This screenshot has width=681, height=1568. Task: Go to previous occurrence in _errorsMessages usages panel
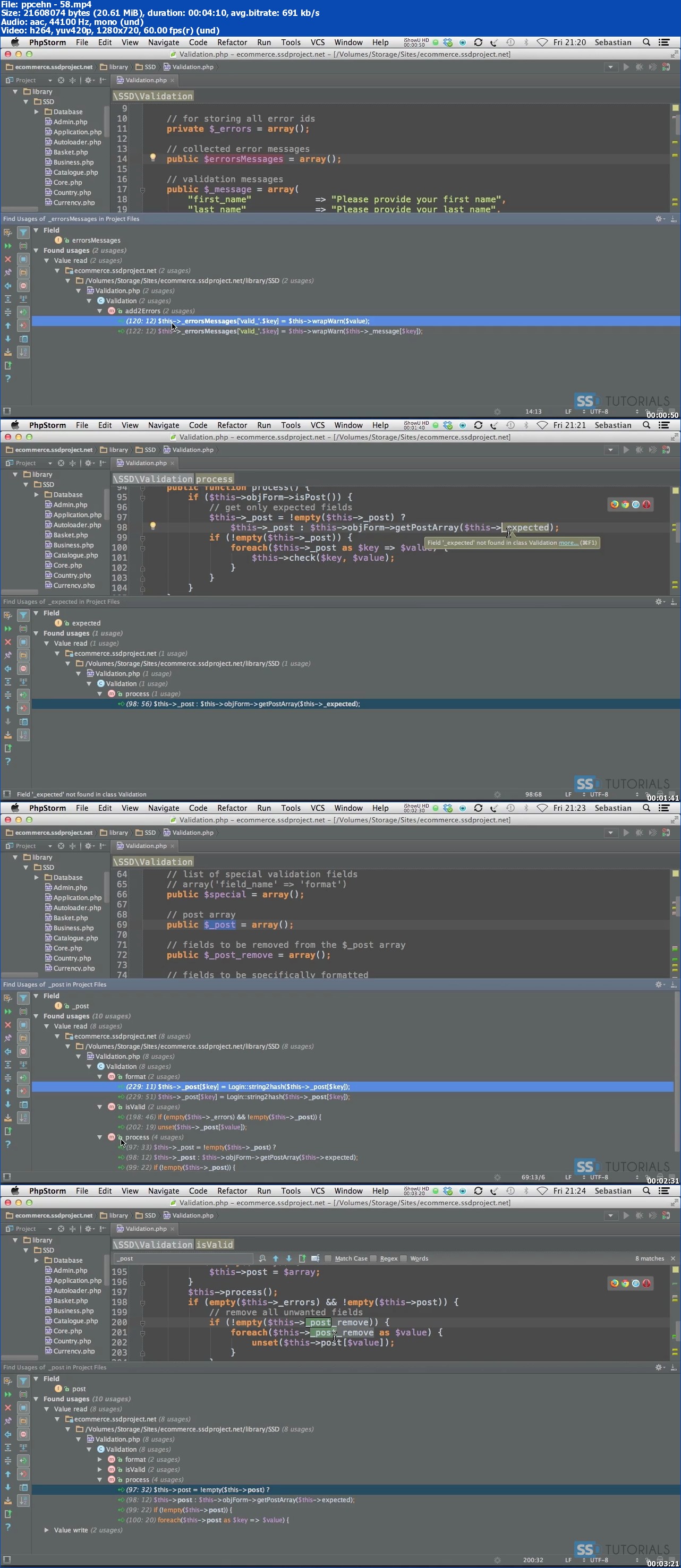click(8, 325)
